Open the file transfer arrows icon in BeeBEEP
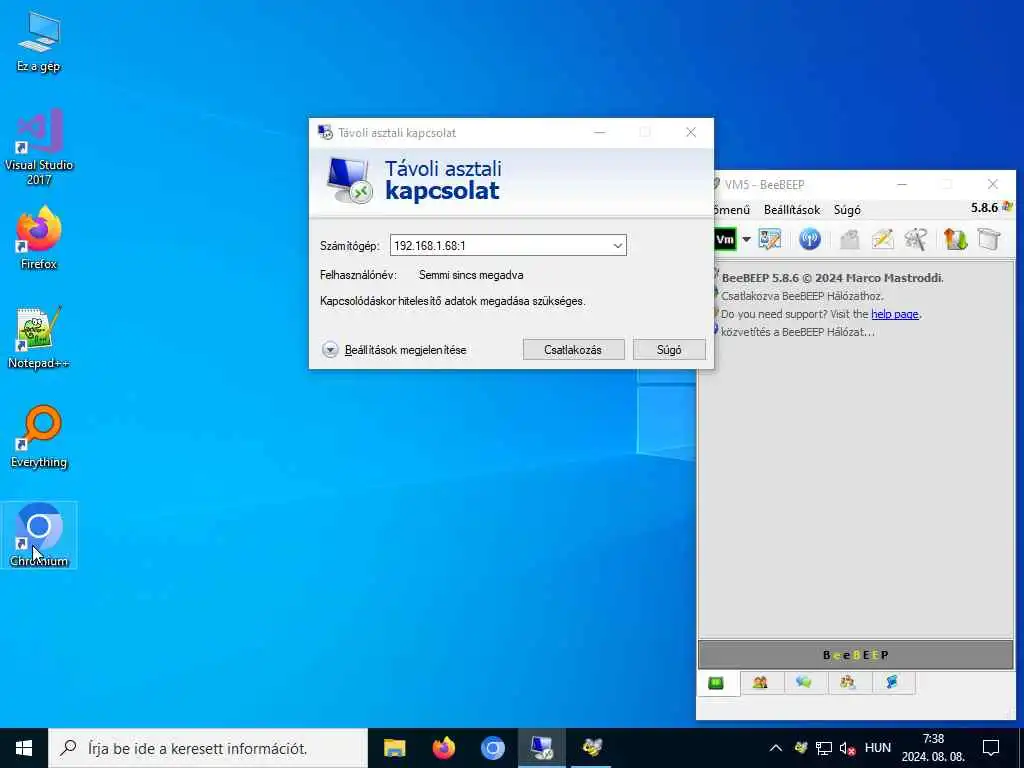Image resolution: width=1024 pixels, height=768 pixels. click(955, 239)
